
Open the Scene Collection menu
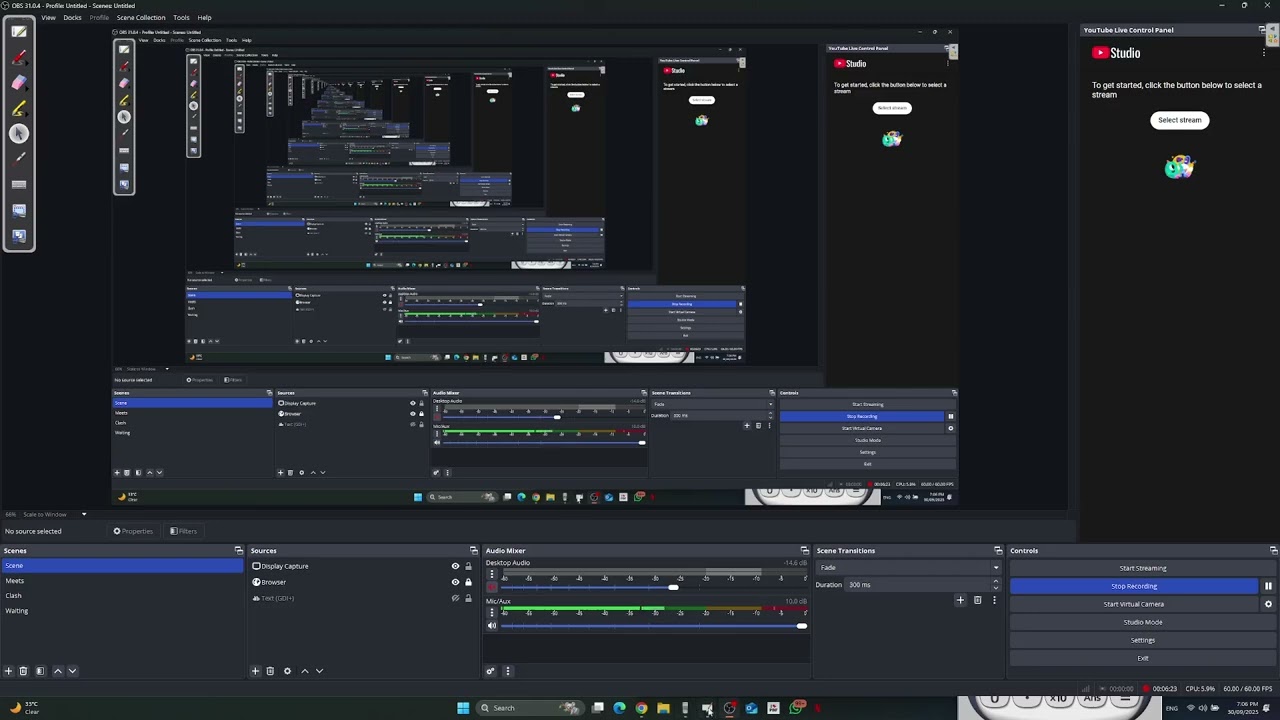click(141, 17)
